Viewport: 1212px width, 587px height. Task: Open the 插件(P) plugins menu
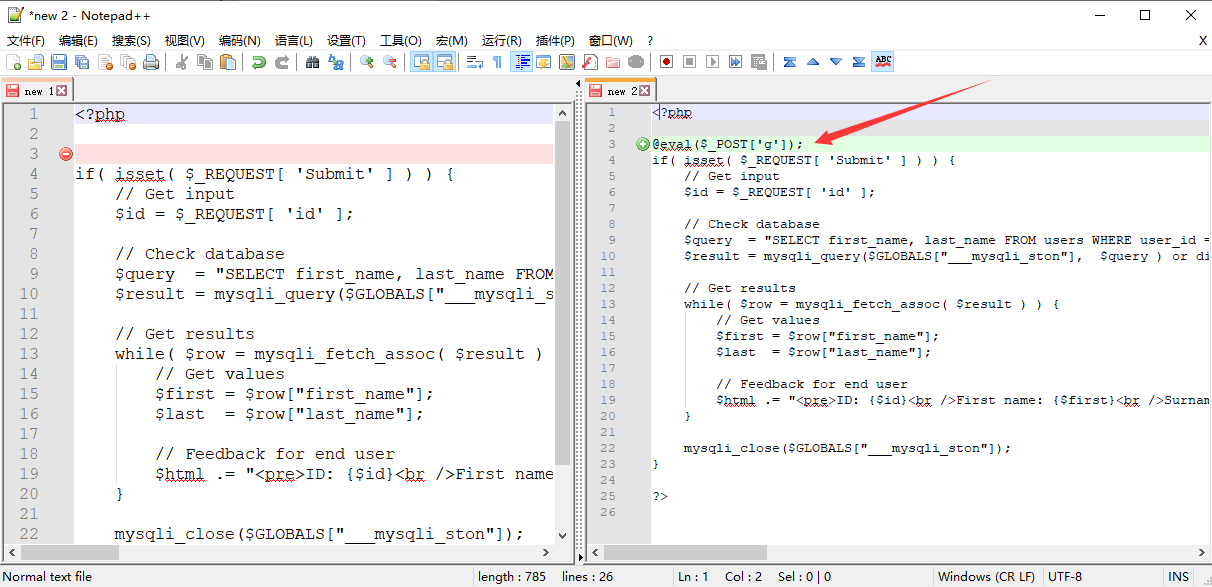(555, 41)
